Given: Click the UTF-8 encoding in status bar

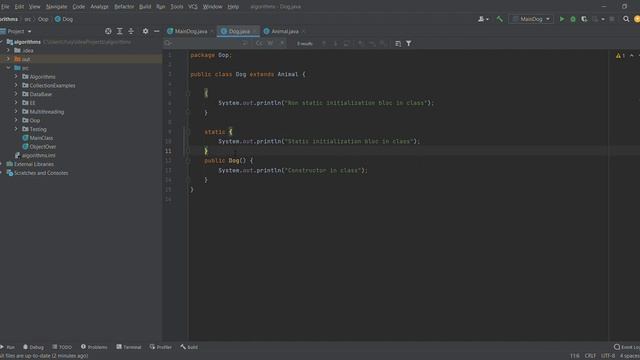Looking at the screenshot, I should pos(608,356).
